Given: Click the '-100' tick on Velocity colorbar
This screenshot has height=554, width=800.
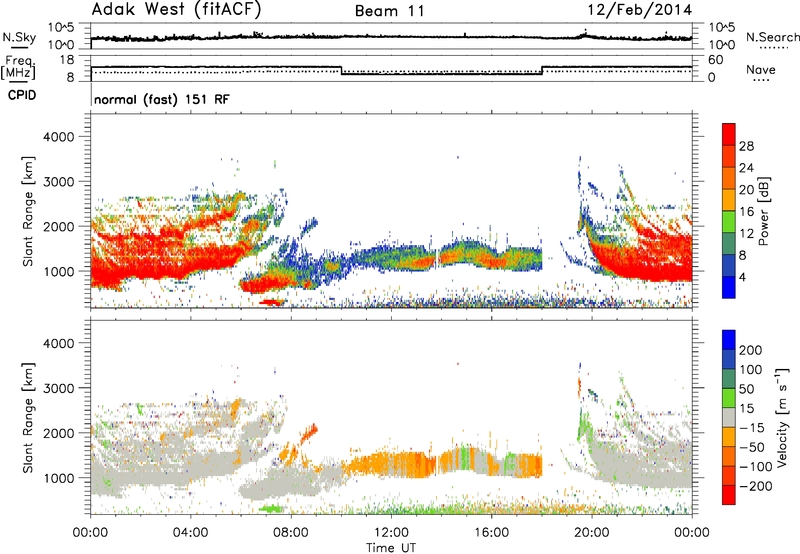Looking at the screenshot, I should click(756, 466).
